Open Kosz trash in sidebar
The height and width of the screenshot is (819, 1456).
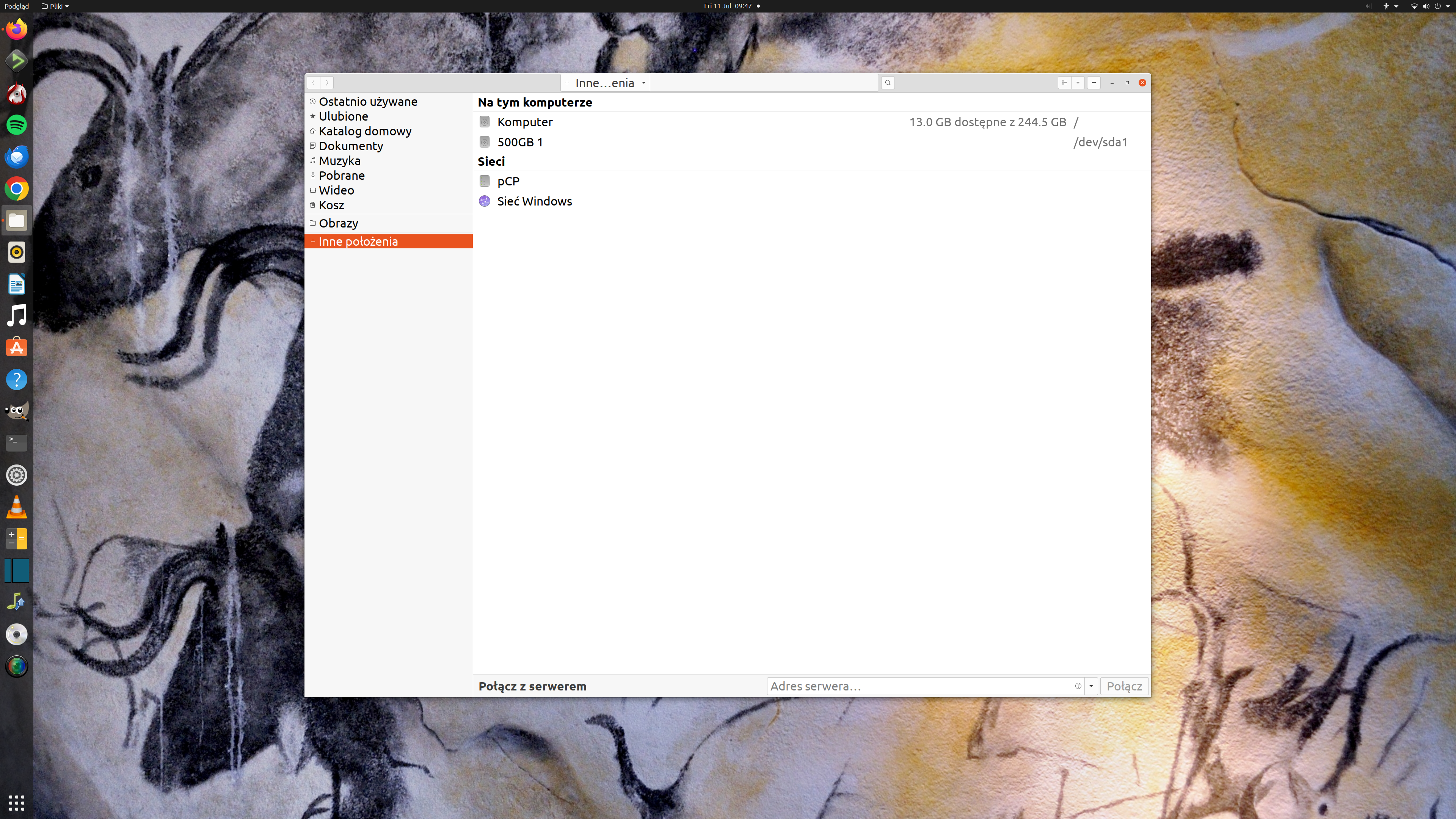388,205
